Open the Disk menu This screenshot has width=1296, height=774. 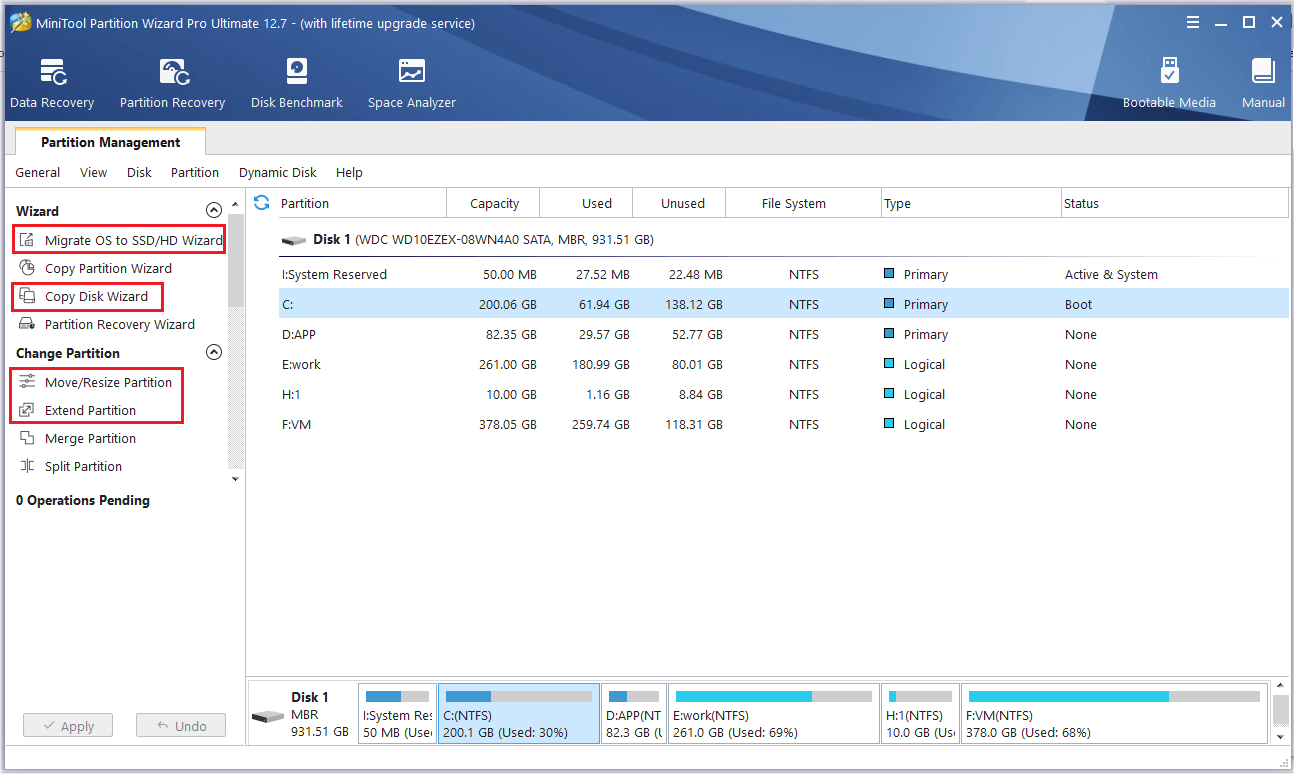tap(139, 173)
